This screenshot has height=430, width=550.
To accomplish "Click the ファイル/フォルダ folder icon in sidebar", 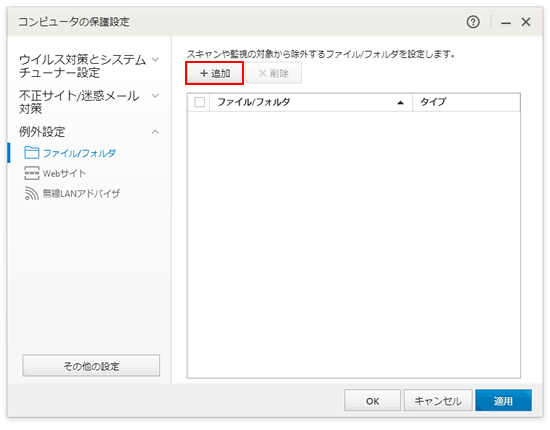I will pyautogui.click(x=31, y=153).
